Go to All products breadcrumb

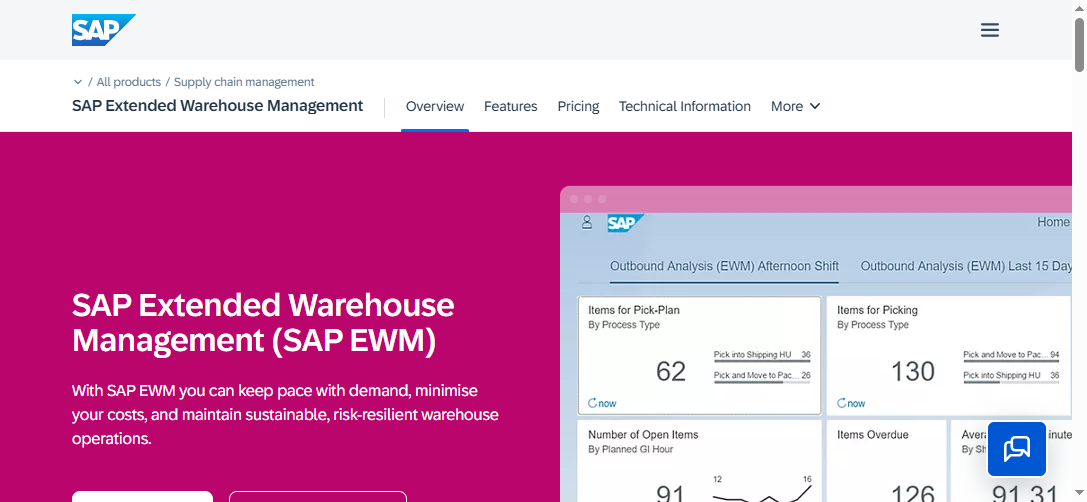tap(128, 82)
